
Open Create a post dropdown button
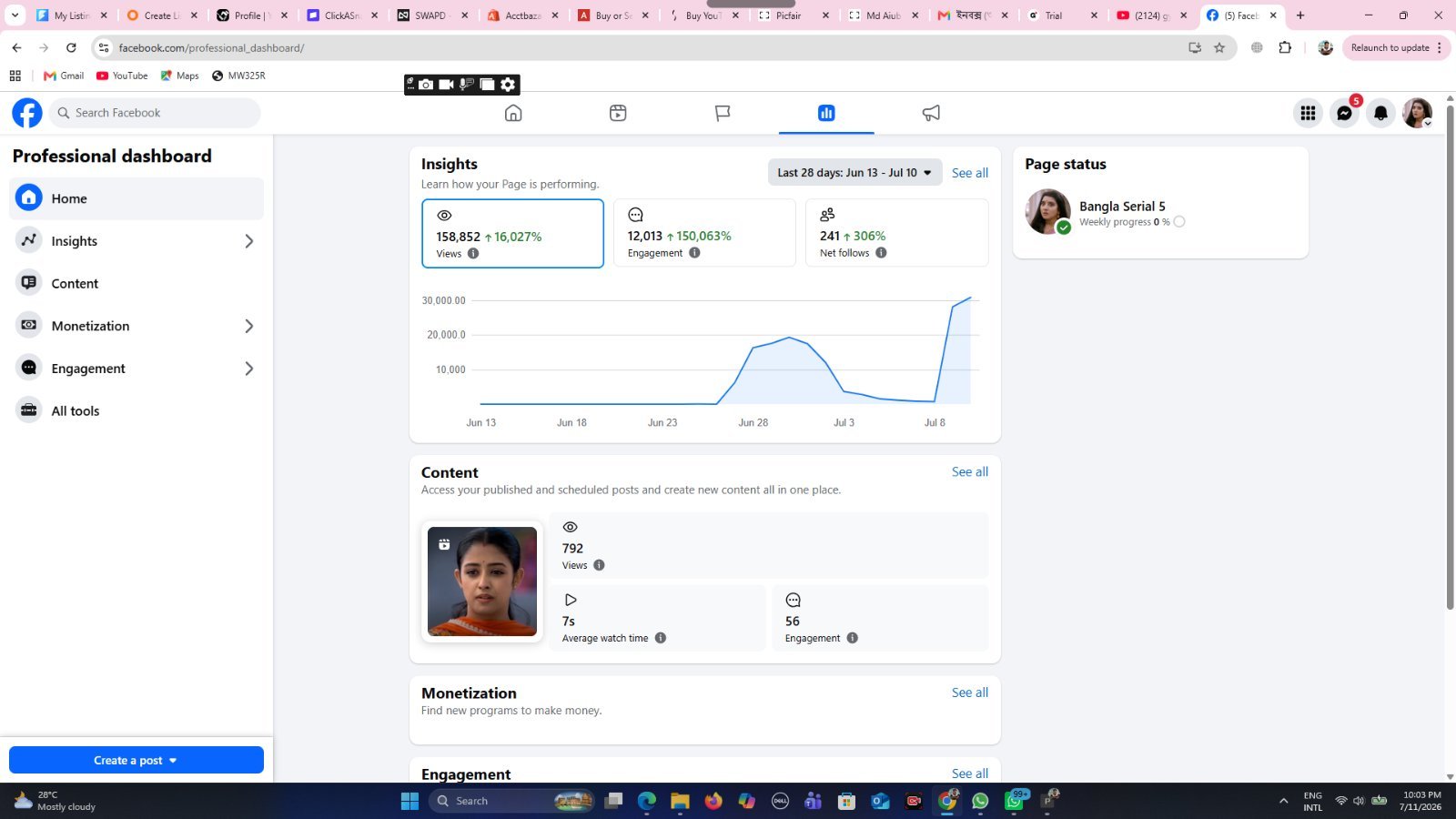click(136, 760)
